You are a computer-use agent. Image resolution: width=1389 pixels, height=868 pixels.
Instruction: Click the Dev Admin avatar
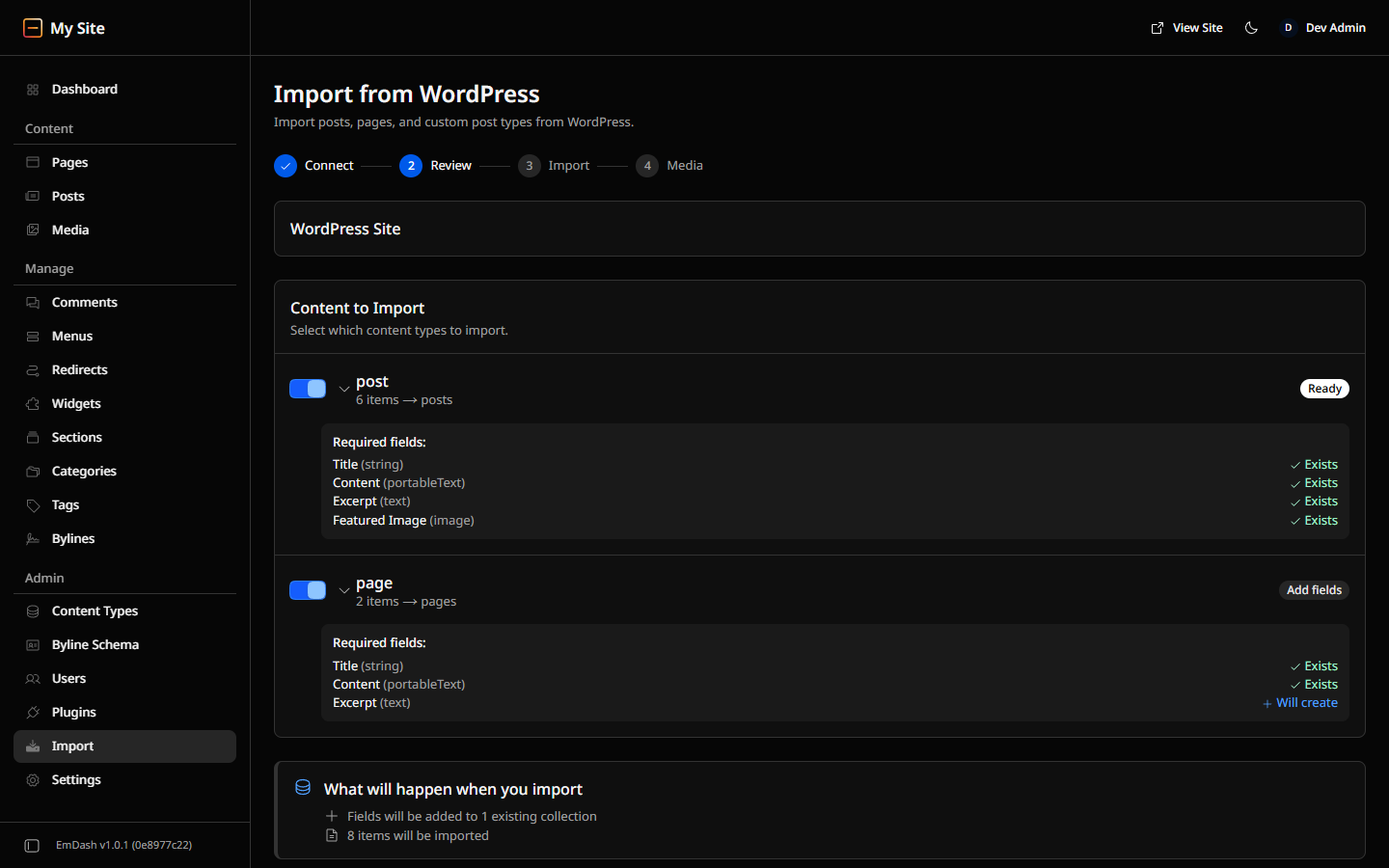coord(1288,28)
